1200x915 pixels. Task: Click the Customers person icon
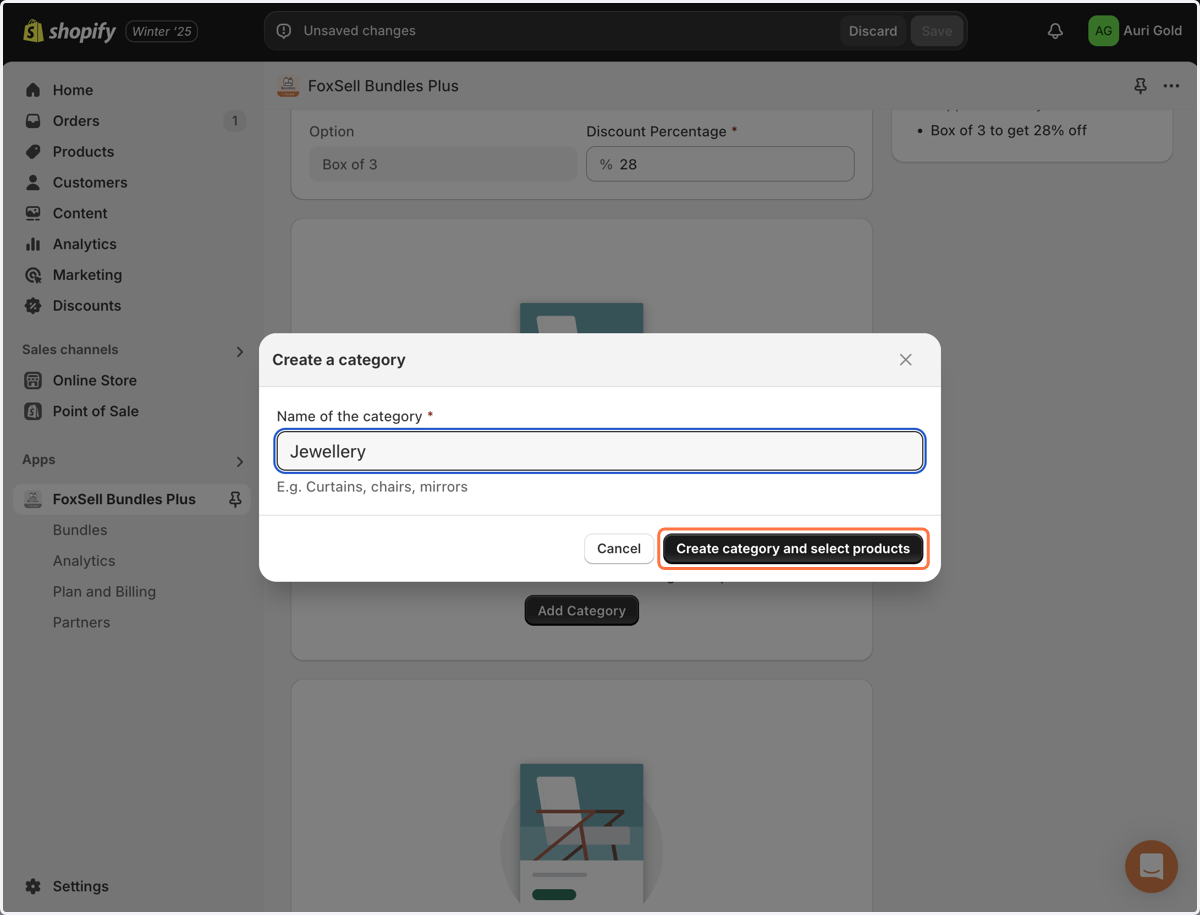click(x=33, y=183)
